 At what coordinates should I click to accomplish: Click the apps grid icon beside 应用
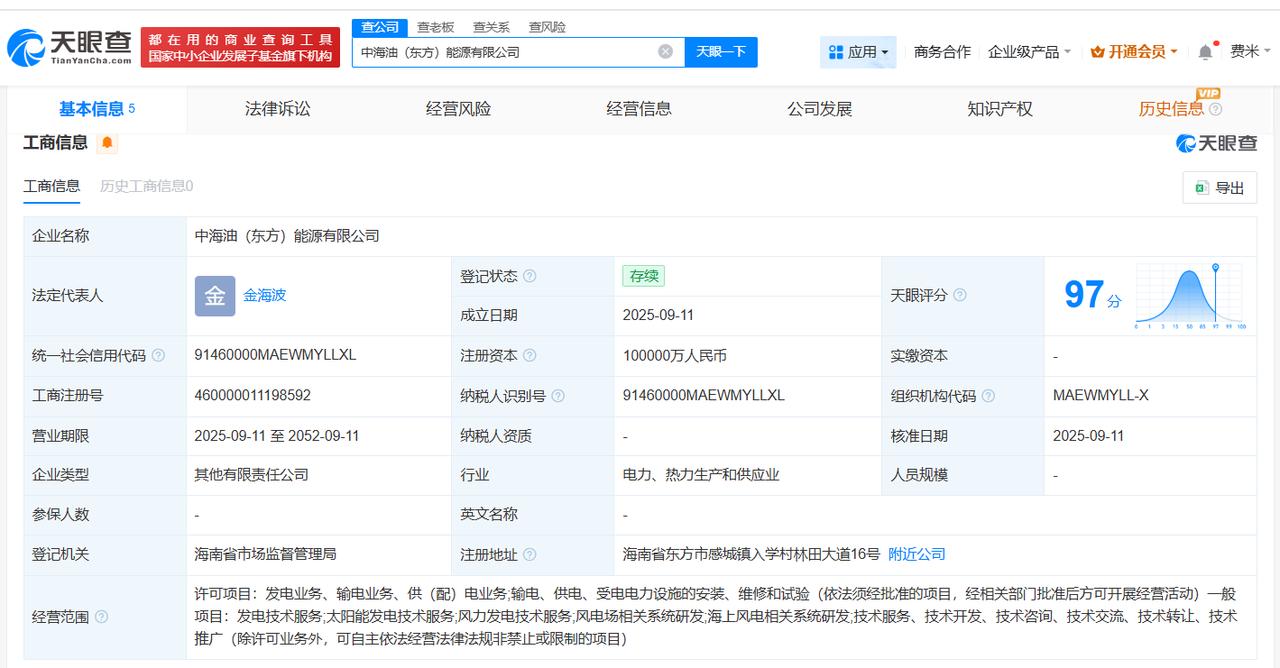click(836, 52)
